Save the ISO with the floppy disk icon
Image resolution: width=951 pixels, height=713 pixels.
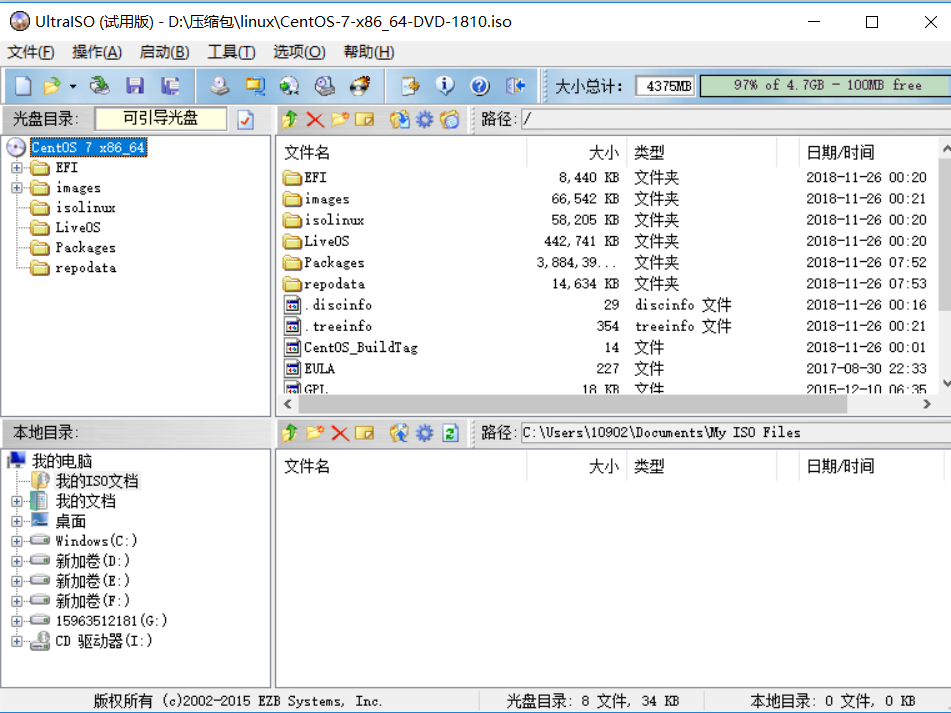135,85
